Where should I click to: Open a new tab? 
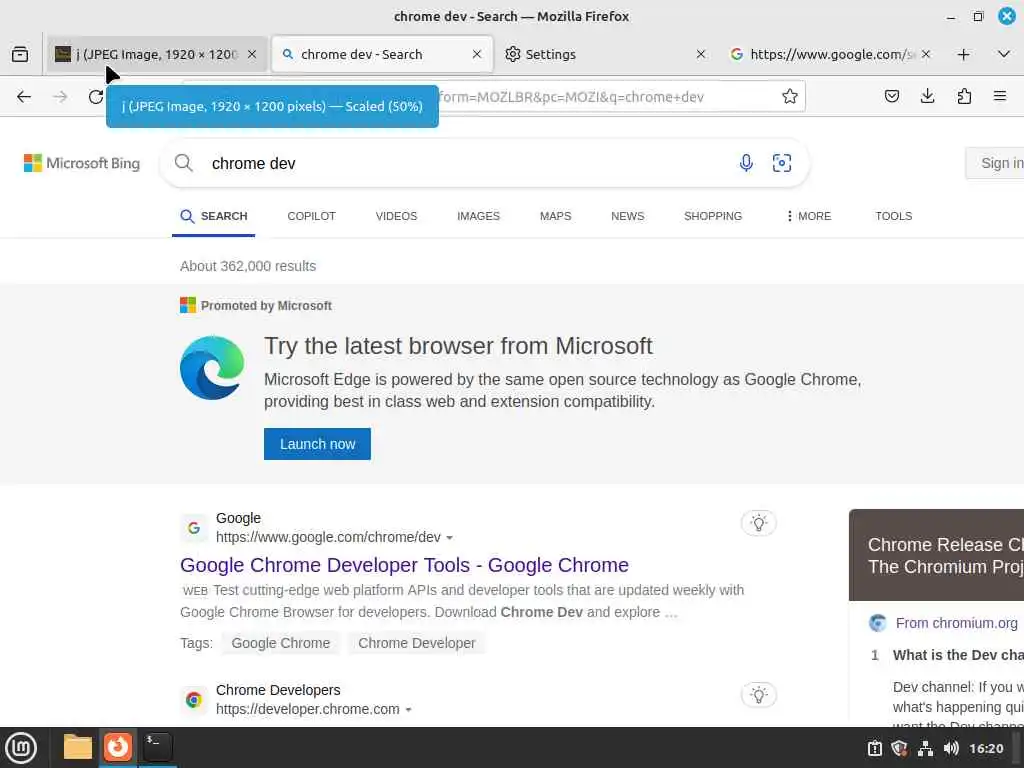tap(963, 54)
